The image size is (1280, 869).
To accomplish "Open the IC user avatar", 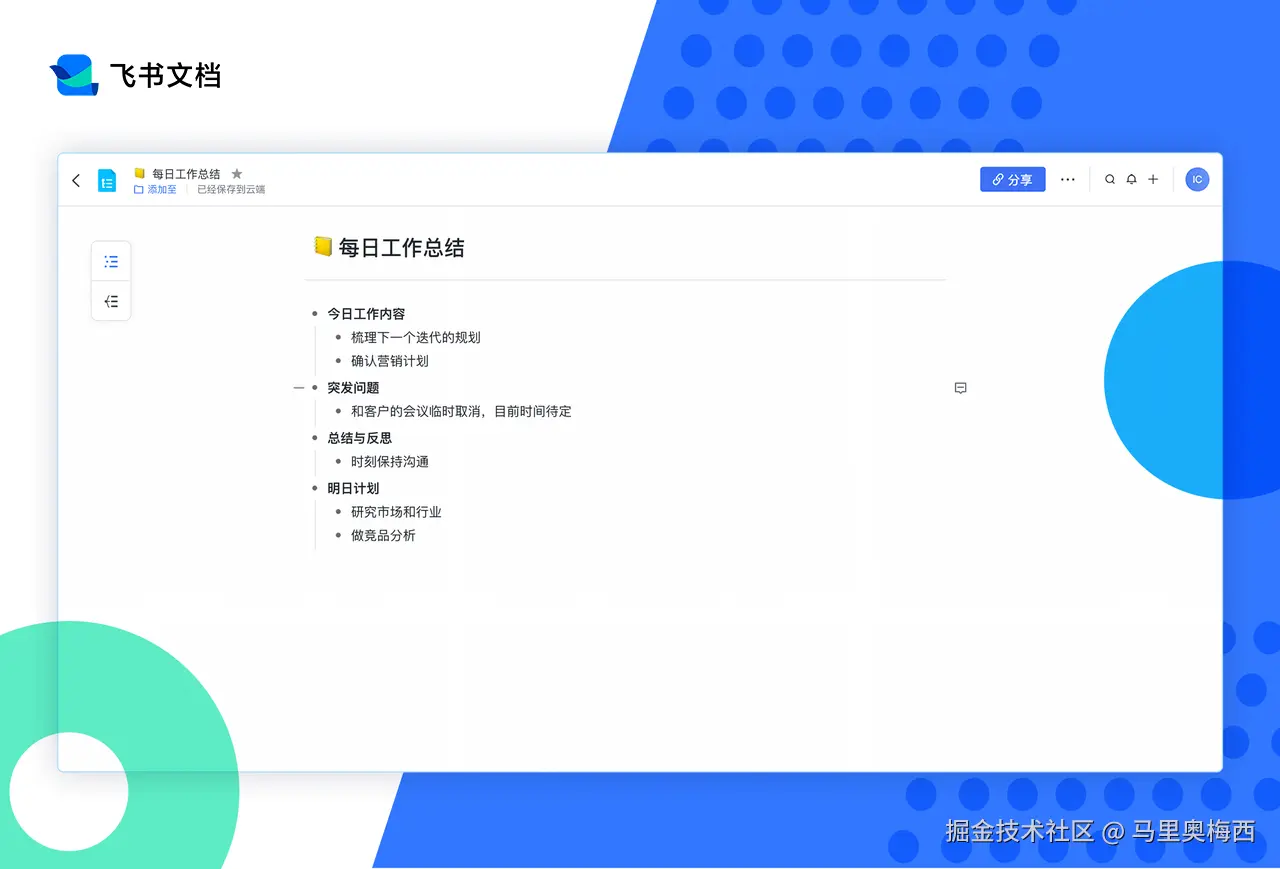I will 1197,180.
